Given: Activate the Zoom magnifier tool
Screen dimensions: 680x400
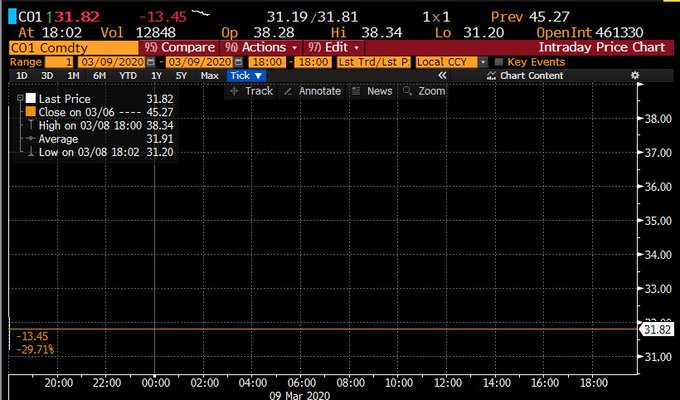Looking at the screenshot, I should tap(424, 91).
